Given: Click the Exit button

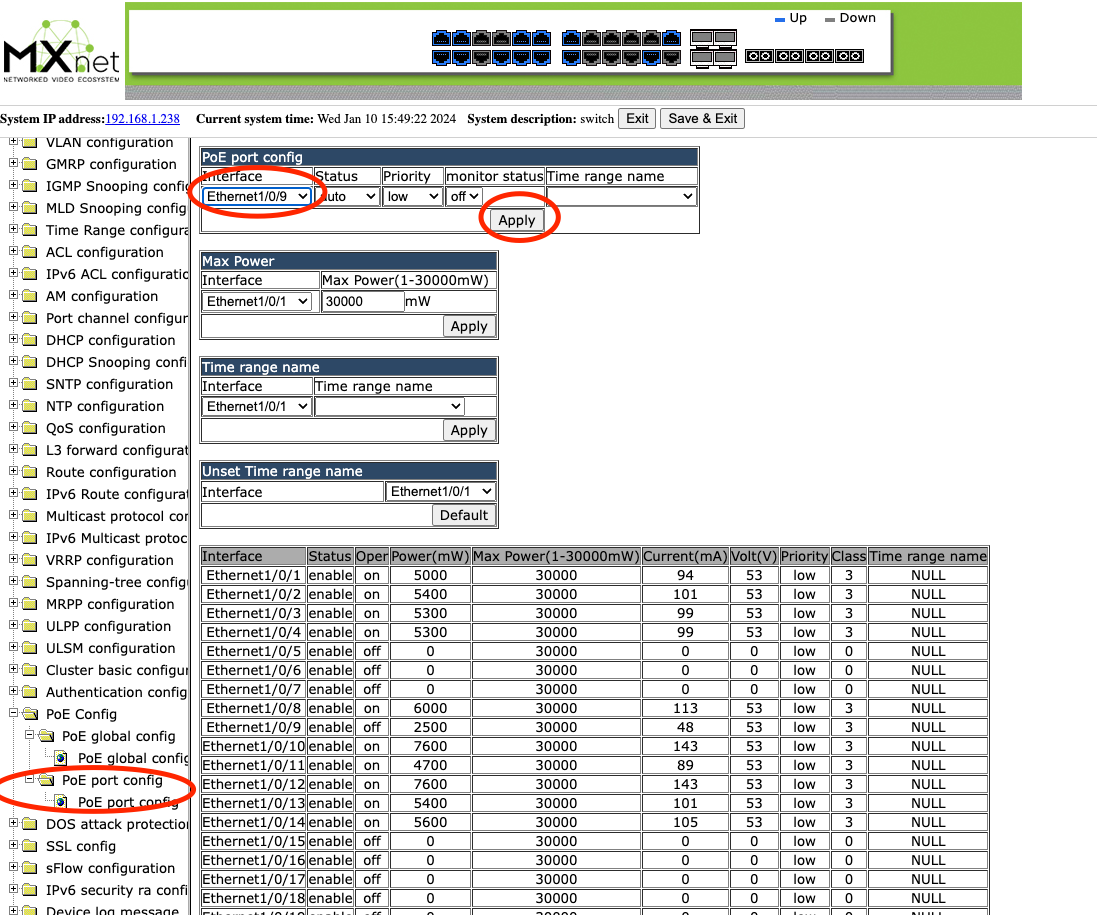Looking at the screenshot, I should coord(637,118).
